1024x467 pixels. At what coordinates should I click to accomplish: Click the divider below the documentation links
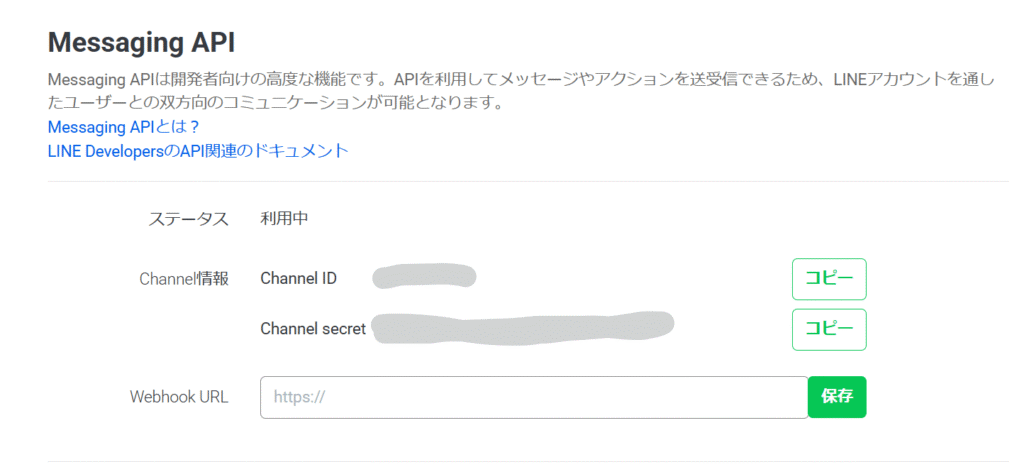click(528, 182)
